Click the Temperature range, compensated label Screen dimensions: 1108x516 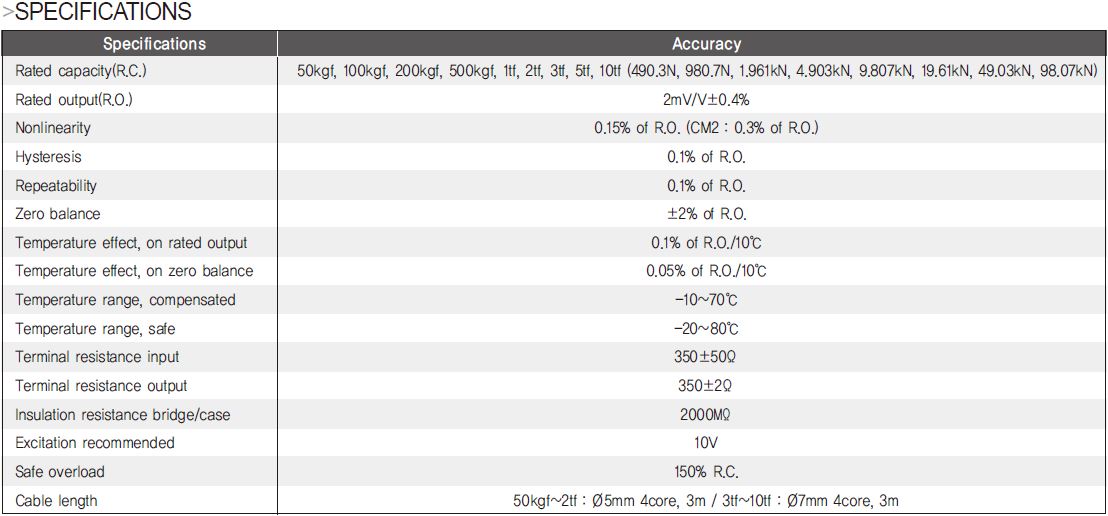click(125, 300)
